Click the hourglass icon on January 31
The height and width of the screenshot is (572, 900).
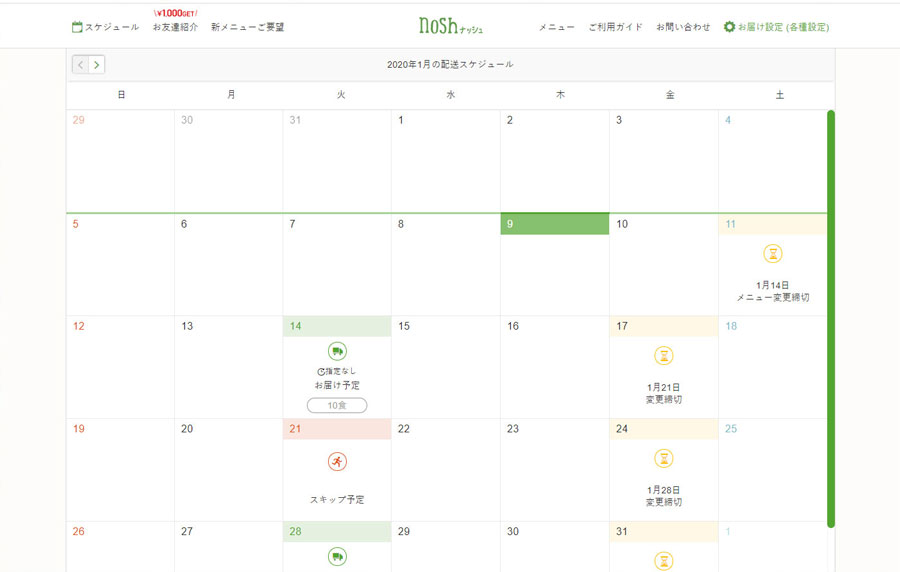(664, 561)
